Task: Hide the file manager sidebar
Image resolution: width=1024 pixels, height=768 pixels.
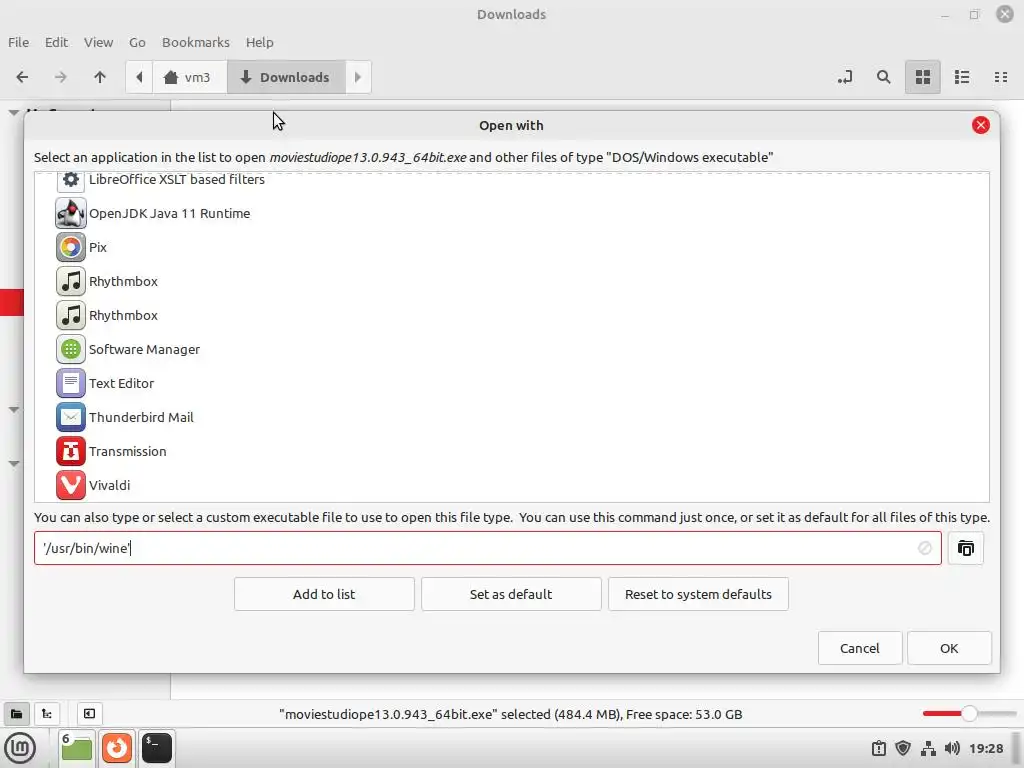Action: click(89, 714)
